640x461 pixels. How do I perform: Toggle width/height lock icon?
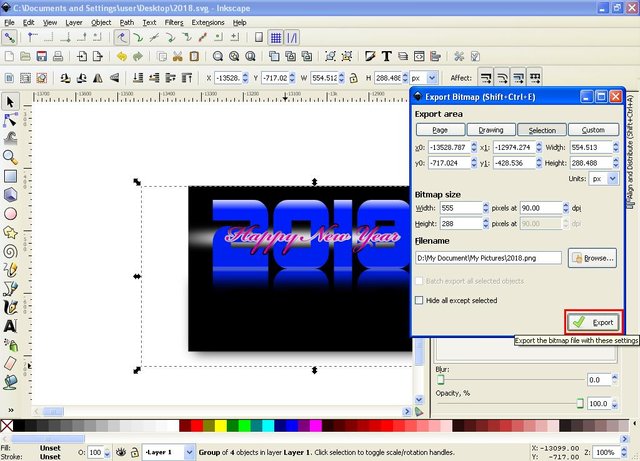(x=353, y=78)
